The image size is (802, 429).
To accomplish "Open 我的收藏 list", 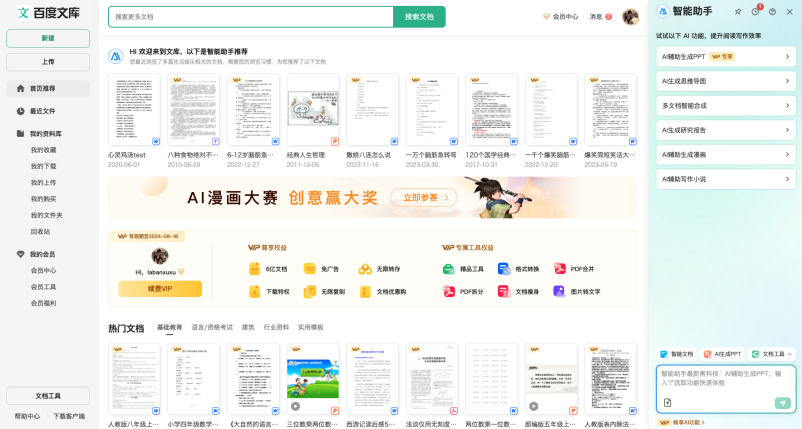I will [x=43, y=150].
